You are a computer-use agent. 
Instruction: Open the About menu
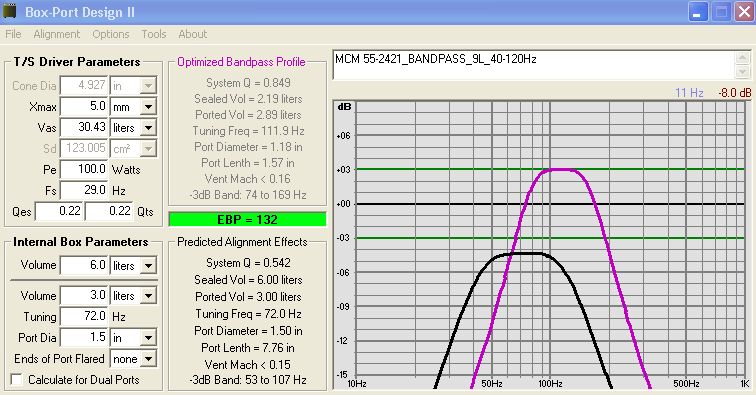192,34
